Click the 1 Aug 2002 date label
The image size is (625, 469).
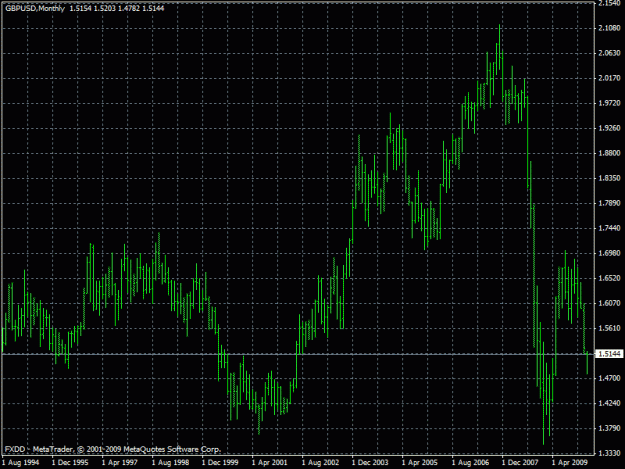coord(320,463)
